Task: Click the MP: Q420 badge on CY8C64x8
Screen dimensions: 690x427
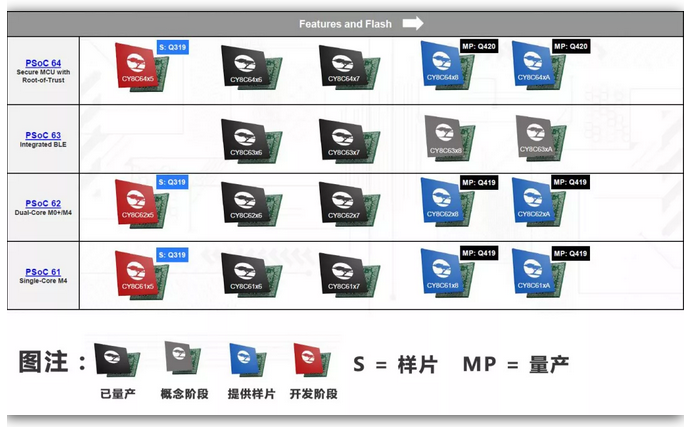Action: click(x=479, y=46)
